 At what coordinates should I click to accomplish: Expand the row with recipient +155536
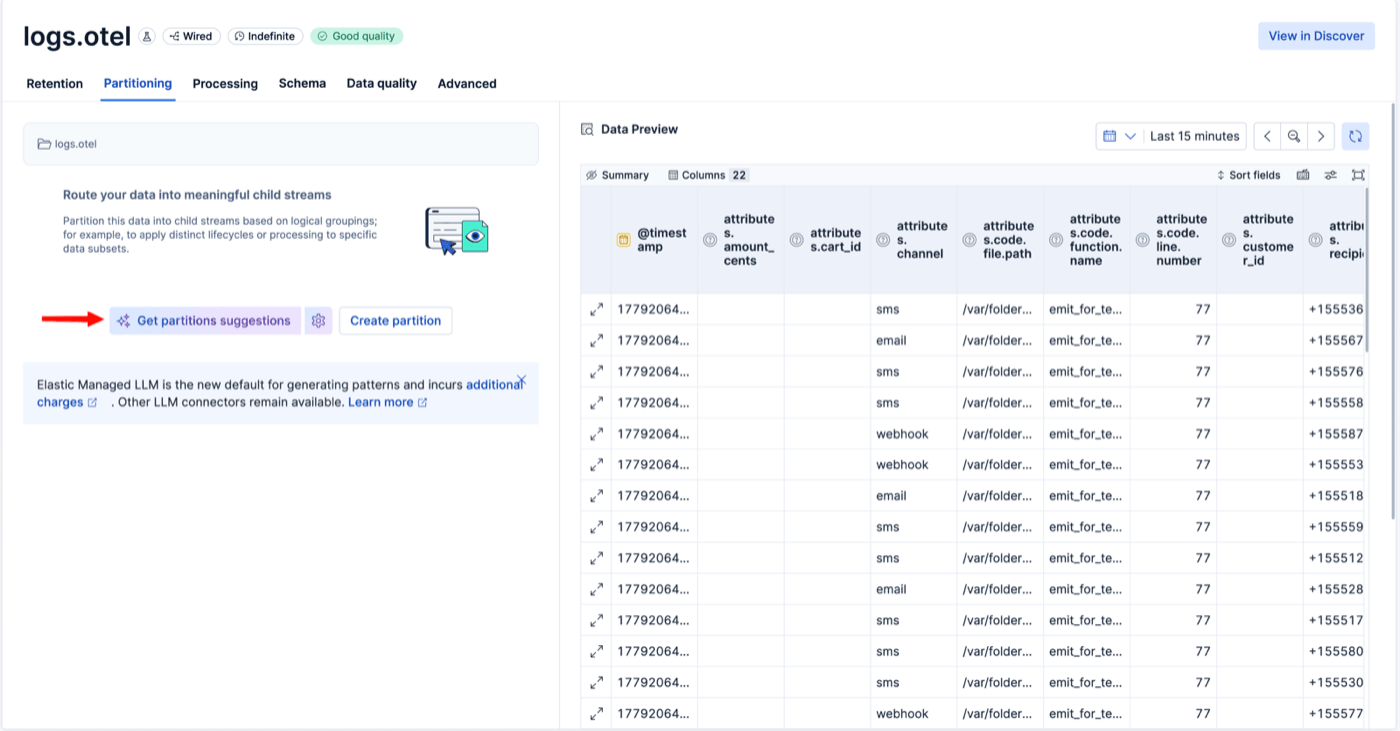tap(596, 309)
